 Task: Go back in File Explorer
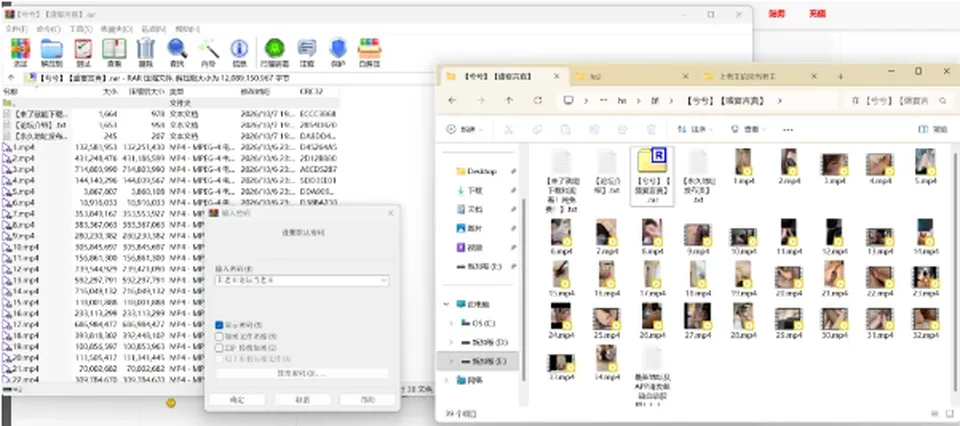point(452,100)
